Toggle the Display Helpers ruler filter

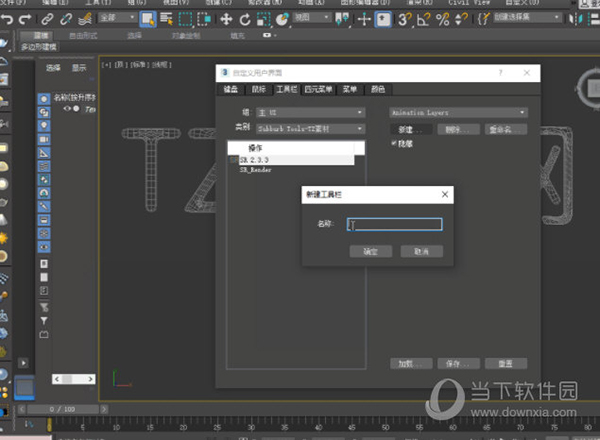[44, 153]
